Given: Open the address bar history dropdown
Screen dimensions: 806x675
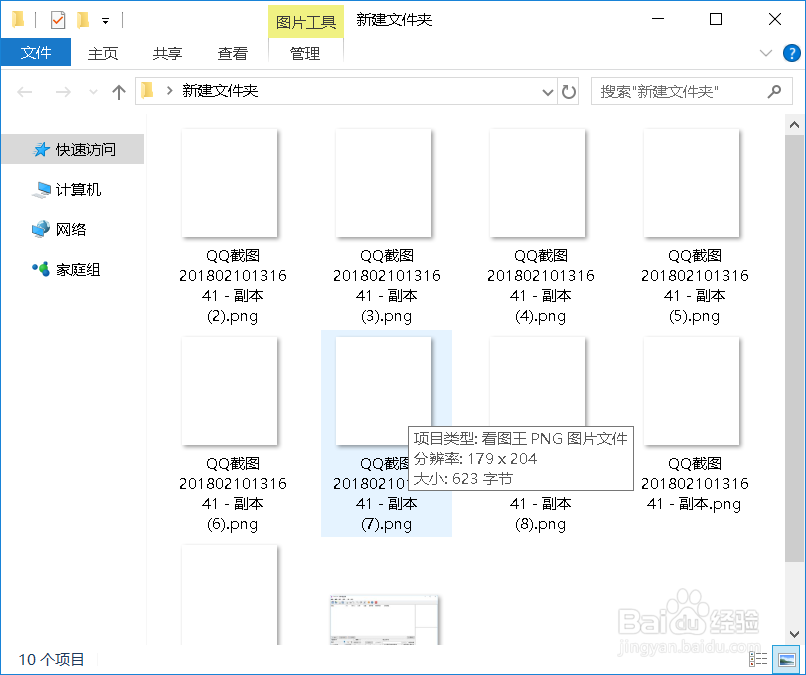Looking at the screenshot, I should [547, 92].
